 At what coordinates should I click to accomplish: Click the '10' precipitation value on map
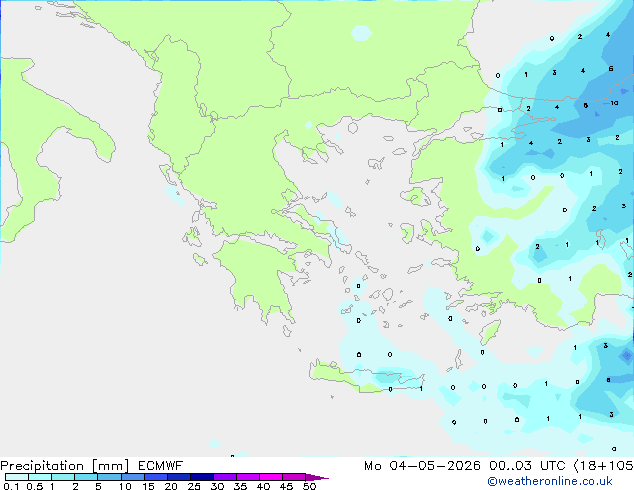coord(615,103)
